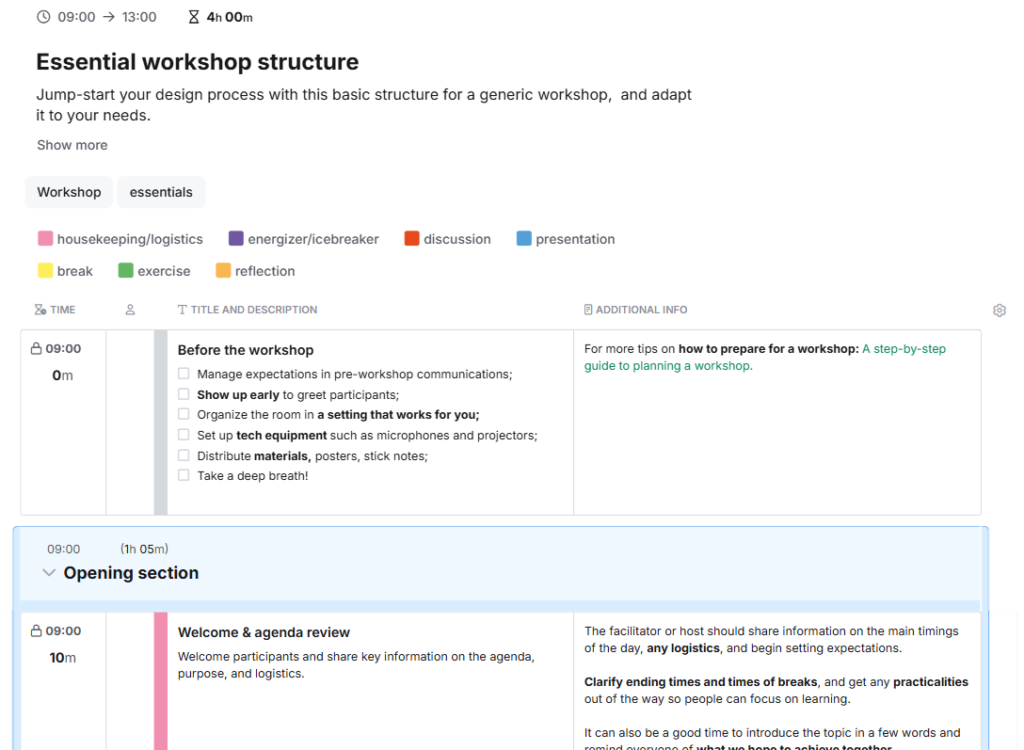The width and height of the screenshot is (1024, 750).
Task: Expand the description via Show more
Action: (x=71, y=145)
